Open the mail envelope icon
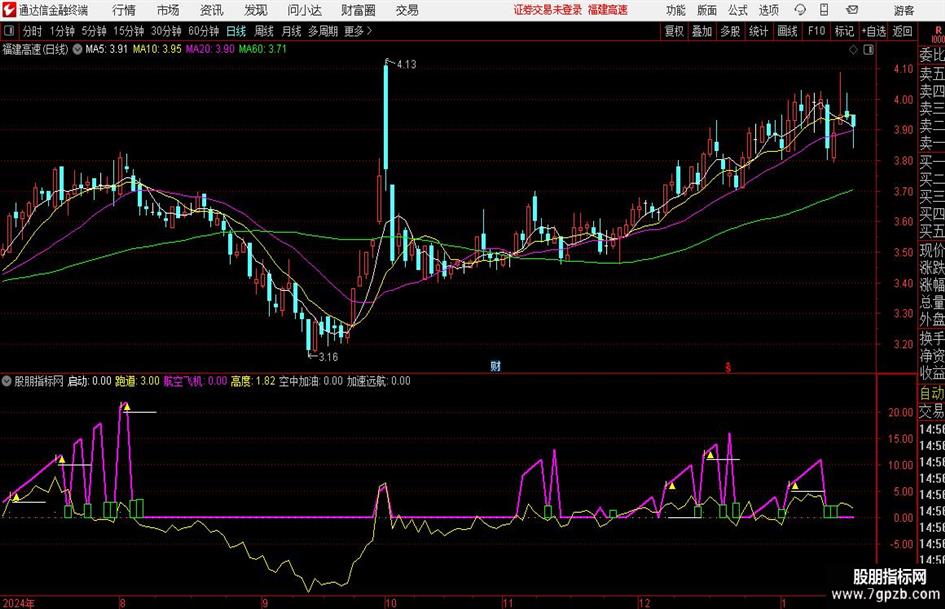This screenshot has width=945, height=609. (x=852, y=10)
